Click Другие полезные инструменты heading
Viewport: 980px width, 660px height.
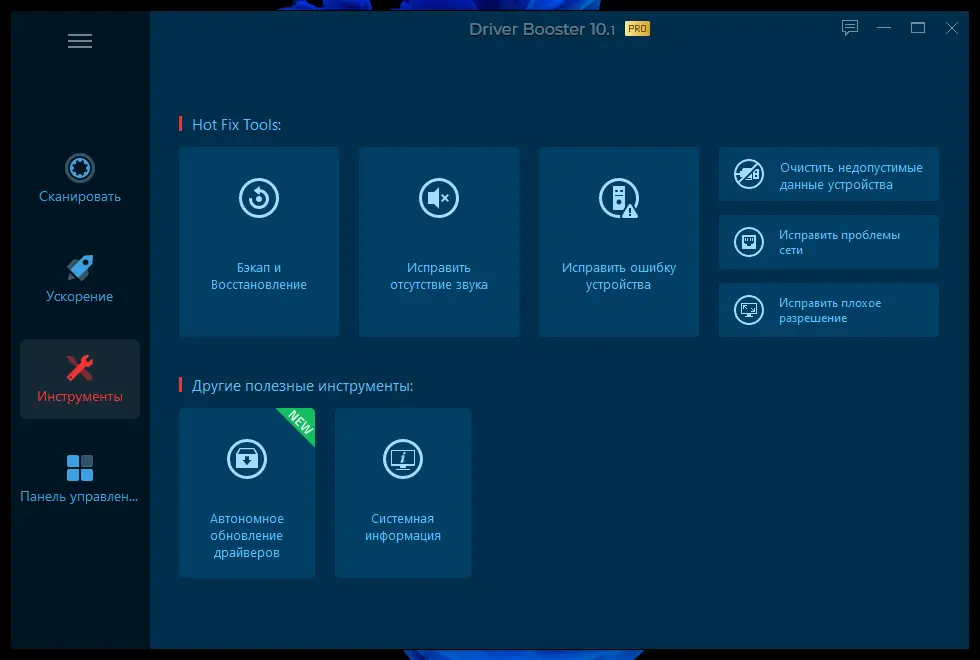click(302, 386)
